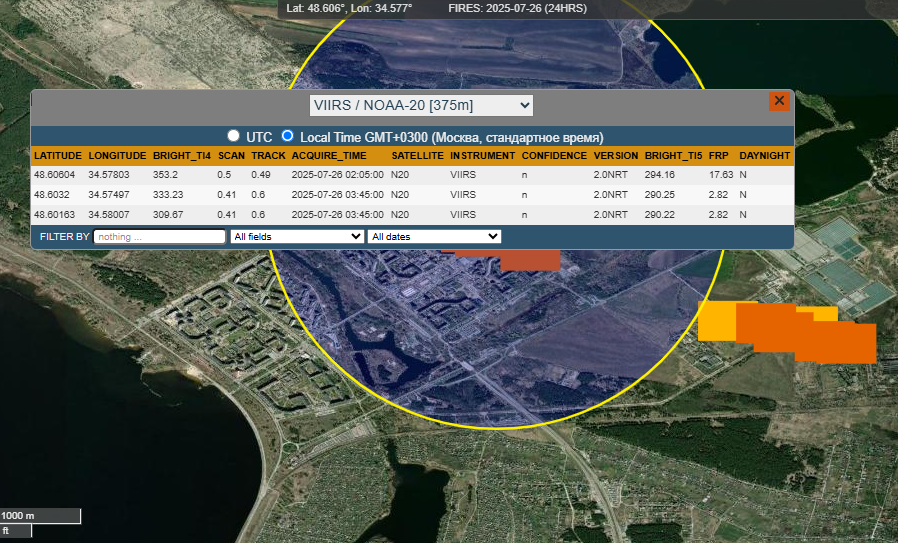This screenshot has width=898, height=543.
Task: Click the VERSION column header
Action: [616, 156]
